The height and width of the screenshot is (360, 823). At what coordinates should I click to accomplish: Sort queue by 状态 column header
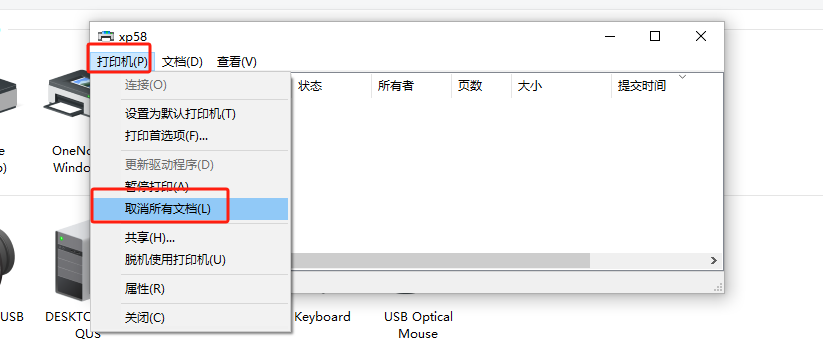(331, 86)
